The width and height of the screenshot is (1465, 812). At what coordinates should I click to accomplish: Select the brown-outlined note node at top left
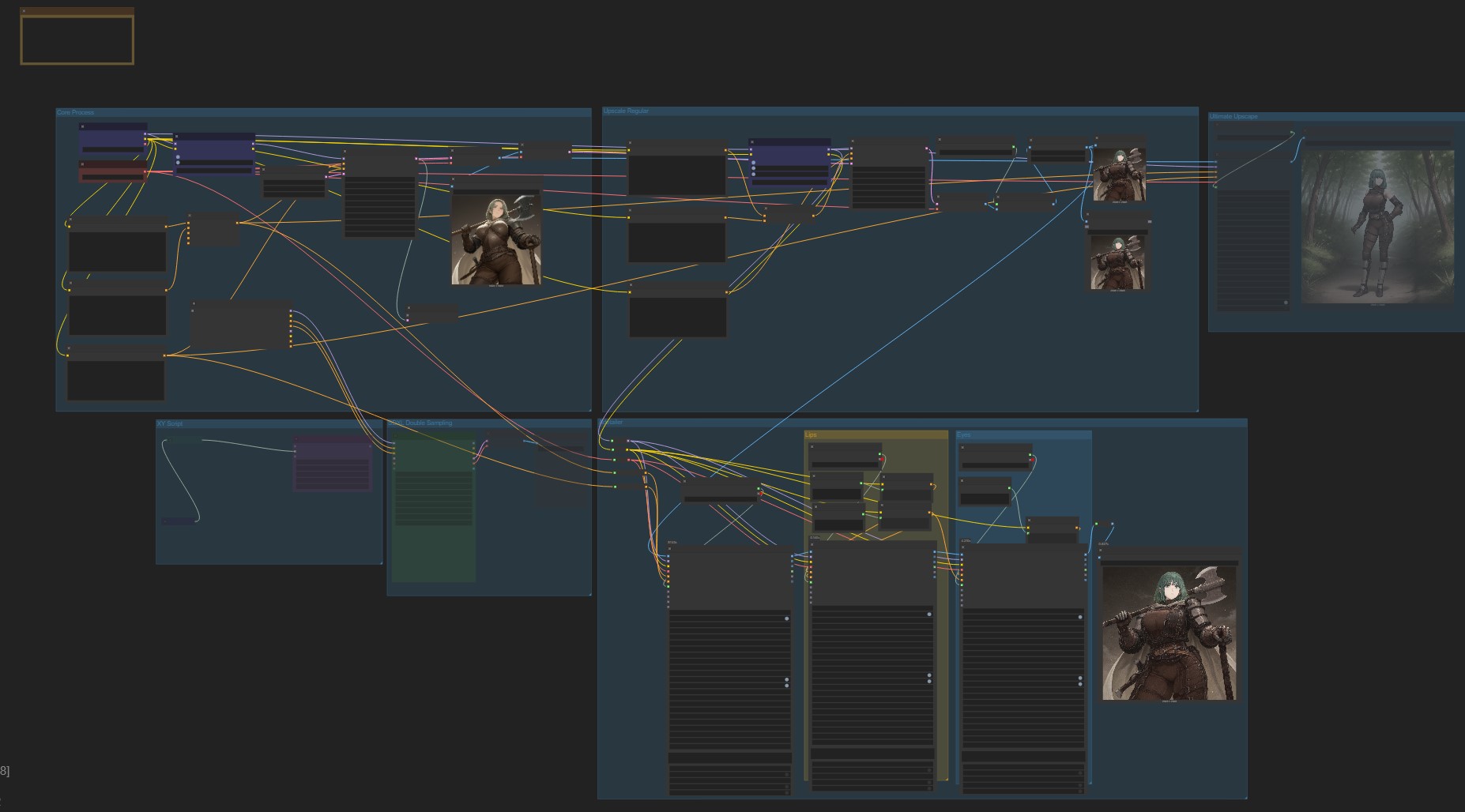tap(77, 36)
